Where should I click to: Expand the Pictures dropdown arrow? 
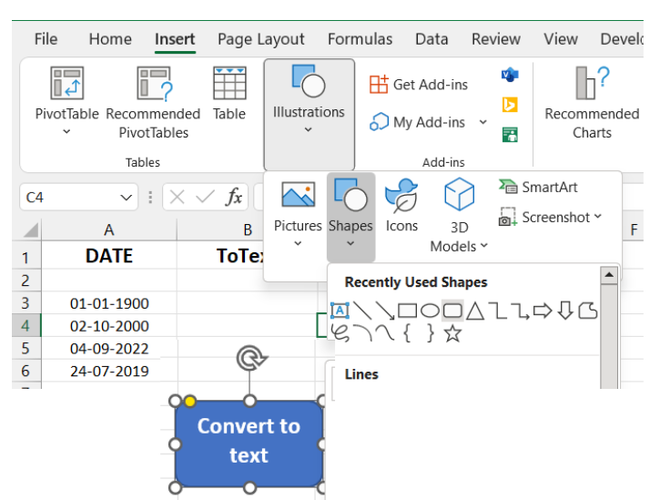pyautogui.click(x=298, y=243)
